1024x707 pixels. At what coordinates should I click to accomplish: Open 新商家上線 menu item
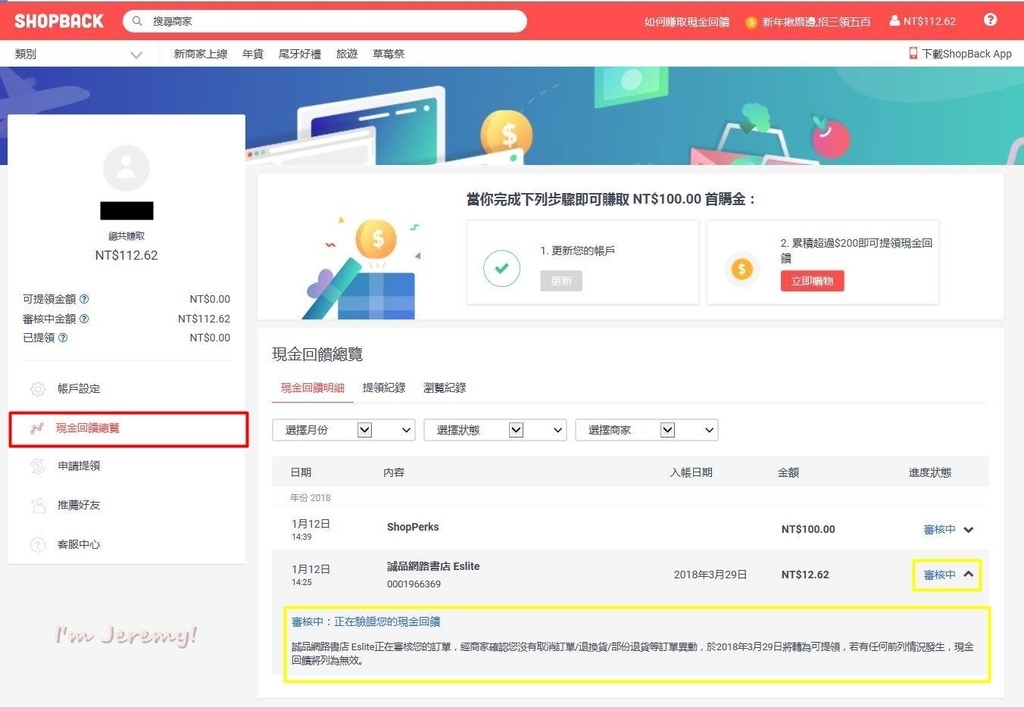[200, 54]
